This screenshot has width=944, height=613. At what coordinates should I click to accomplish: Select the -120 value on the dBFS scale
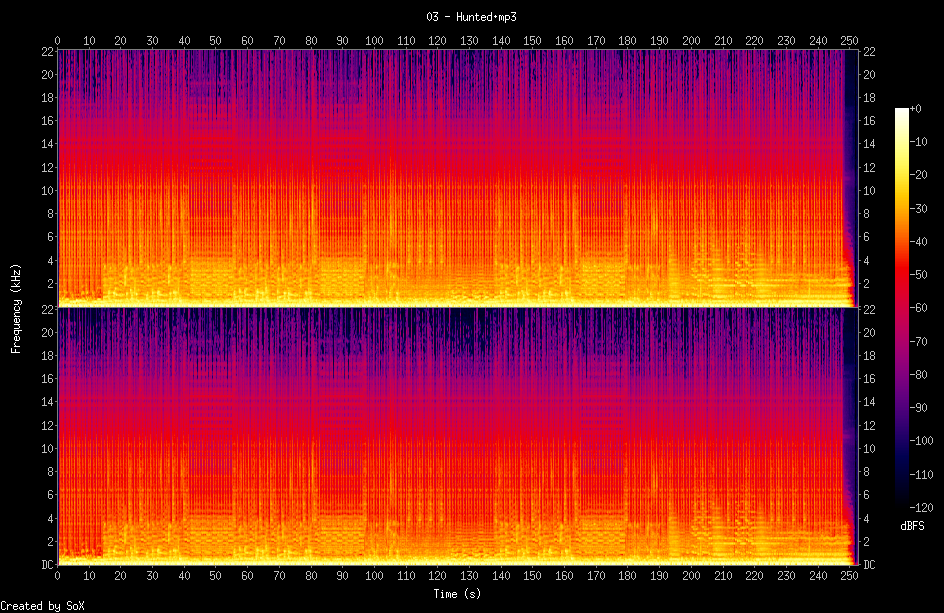(925, 507)
